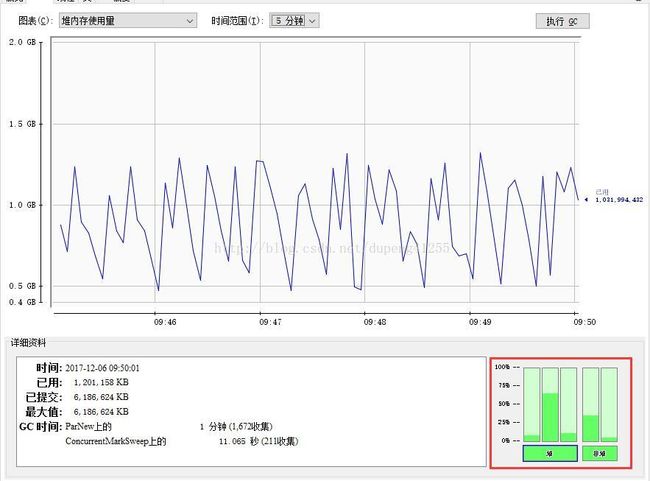Select the second heap pool bar (tallest fill)
This screenshot has width=650, height=481.
[550, 404]
